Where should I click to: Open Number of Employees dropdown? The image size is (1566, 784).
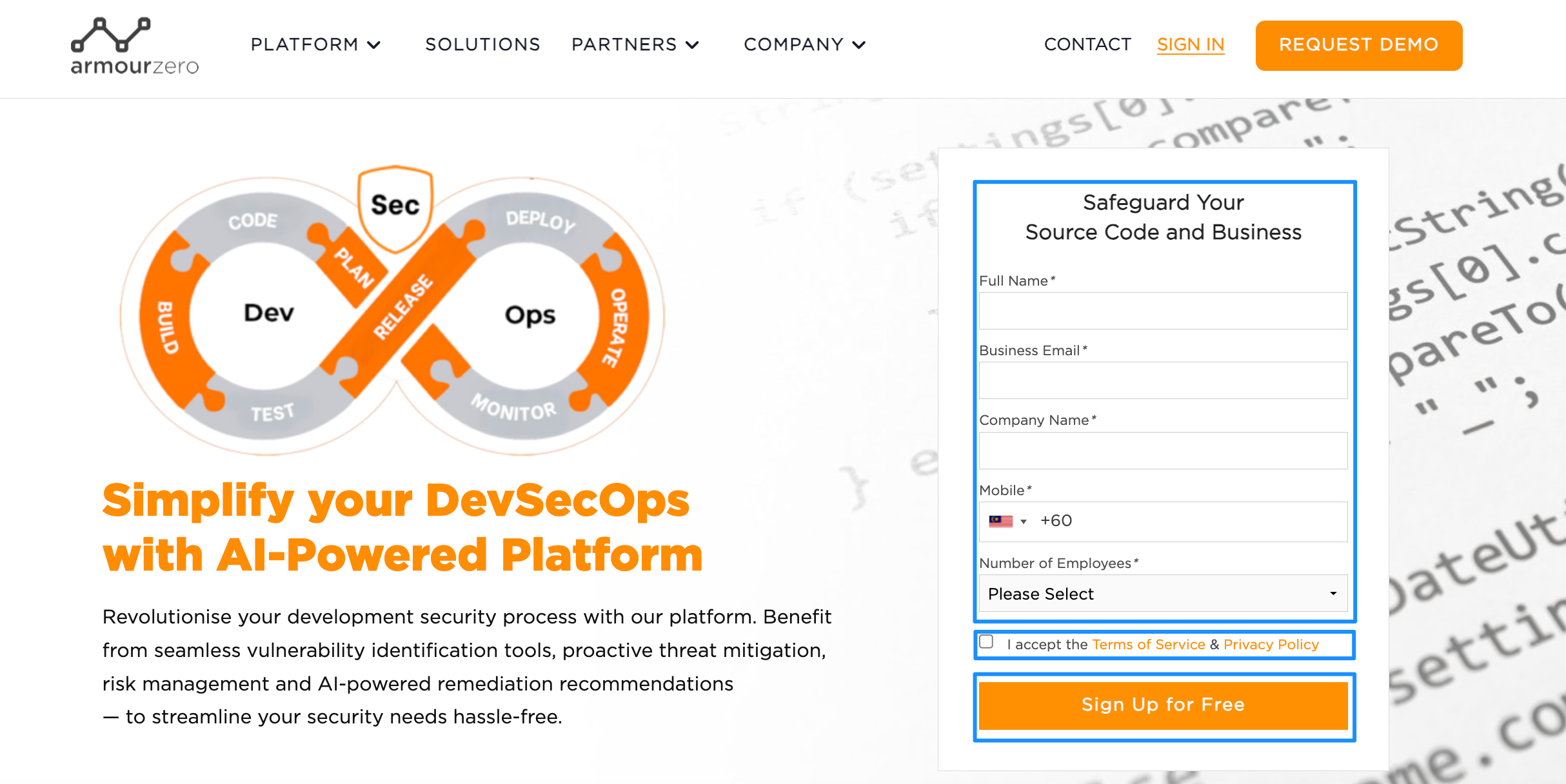1163,593
